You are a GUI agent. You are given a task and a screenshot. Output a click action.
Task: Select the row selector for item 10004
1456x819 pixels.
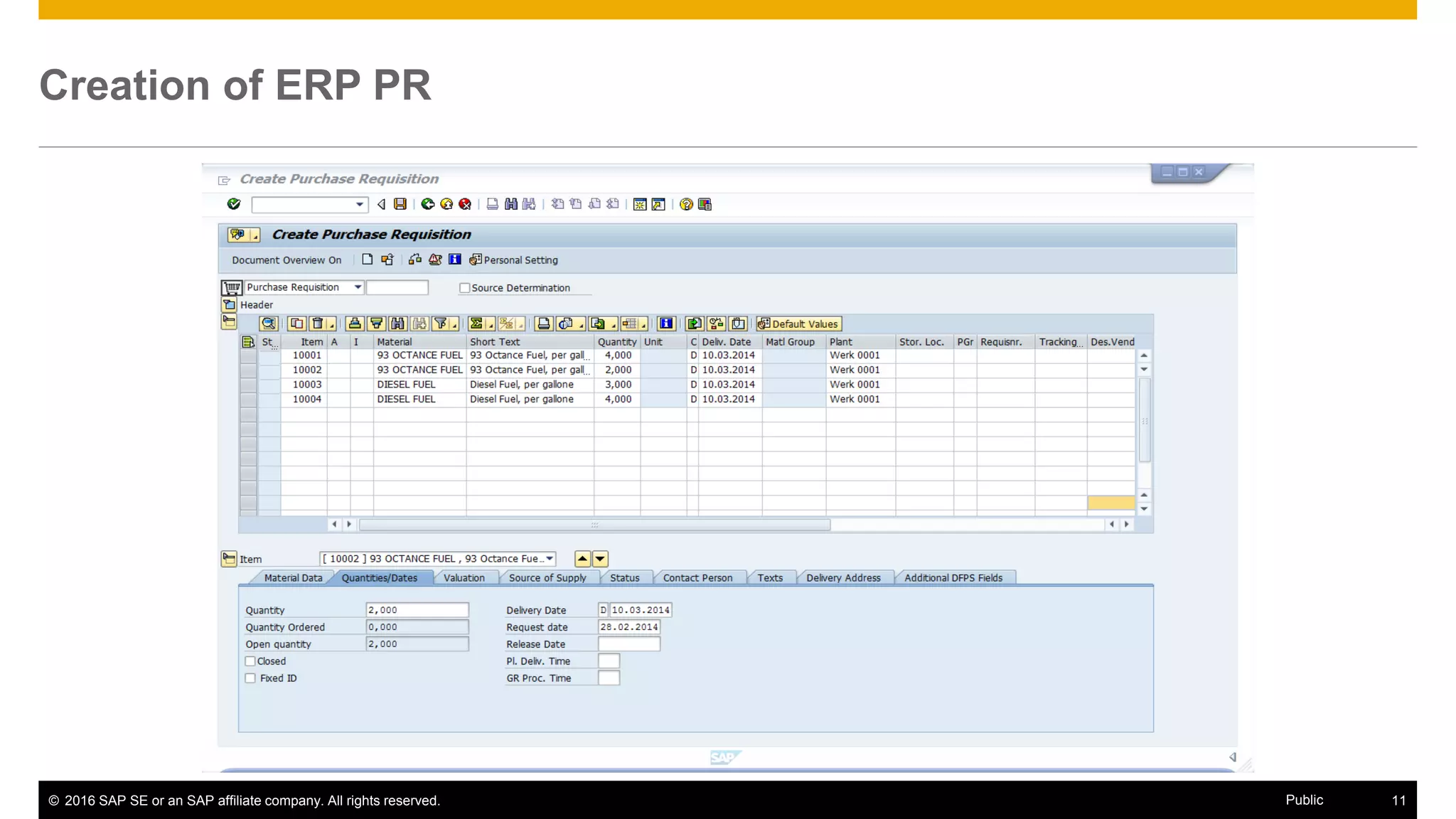(248, 399)
